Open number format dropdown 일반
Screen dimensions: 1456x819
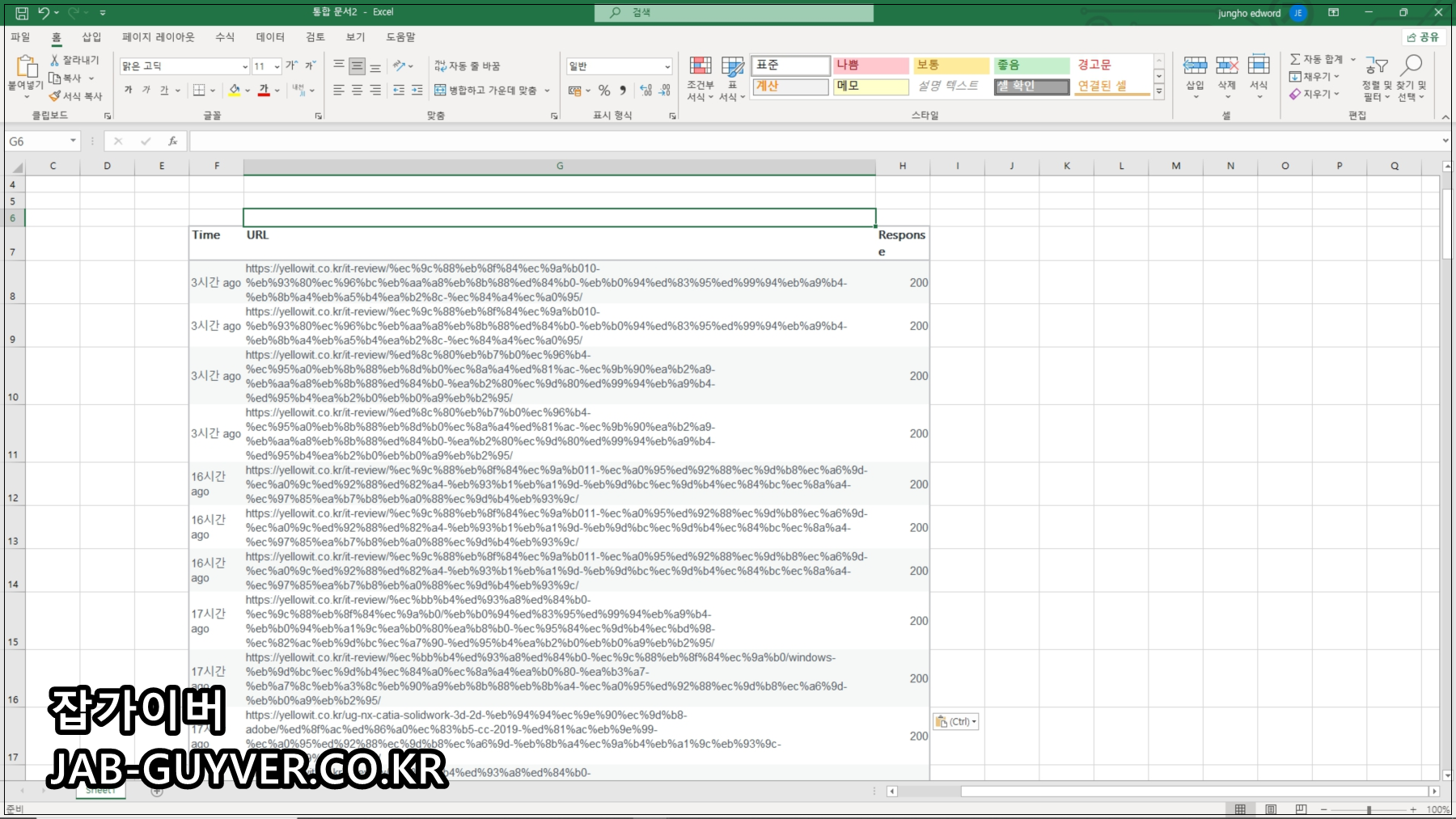click(667, 66)
